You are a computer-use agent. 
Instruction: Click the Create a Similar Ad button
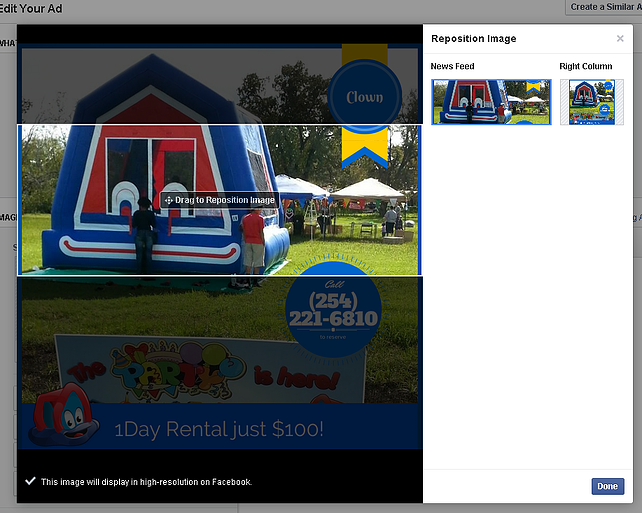click(x=605, y=7)
